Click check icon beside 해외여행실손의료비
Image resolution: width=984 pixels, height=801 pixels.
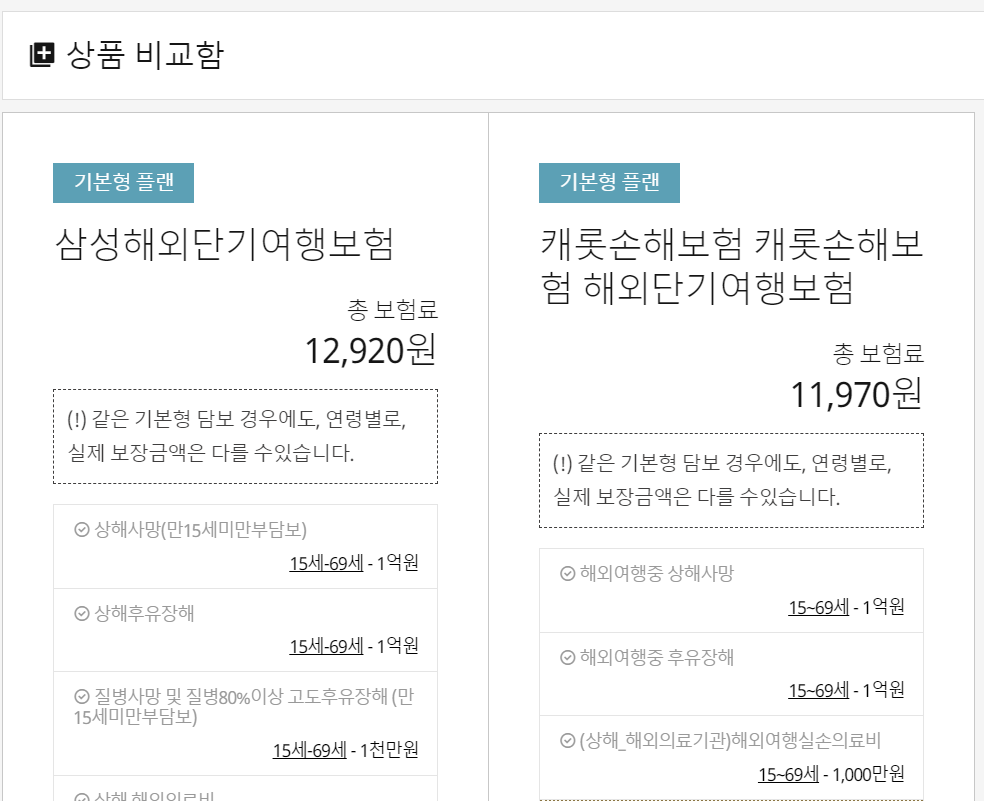(x=567, y=741)
